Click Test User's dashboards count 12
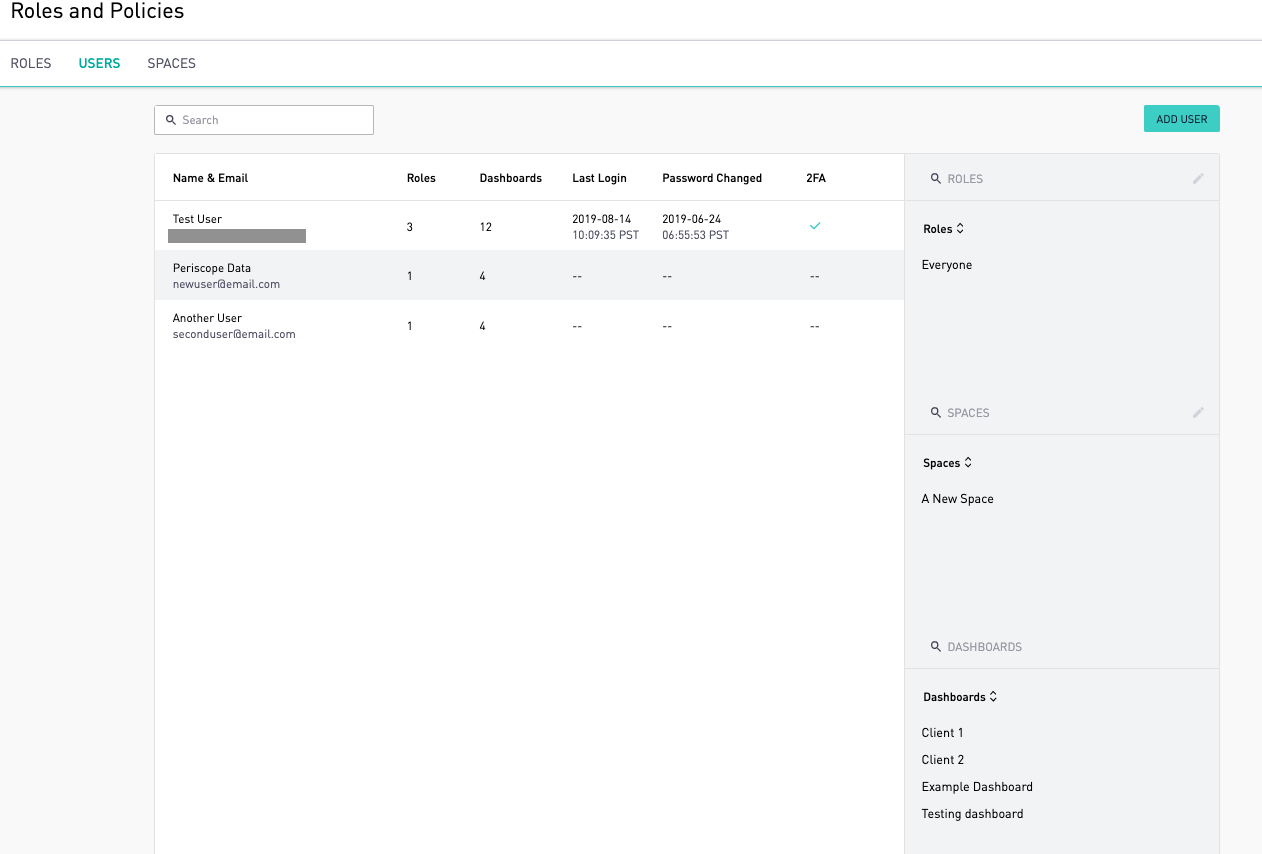This screenshot has width=1262, height=854. click(486, 227)
